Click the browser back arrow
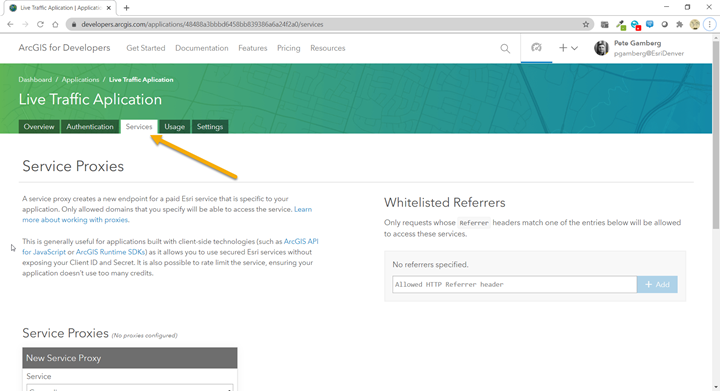Viewport: 720px width, 391px height. pos(10,24)
